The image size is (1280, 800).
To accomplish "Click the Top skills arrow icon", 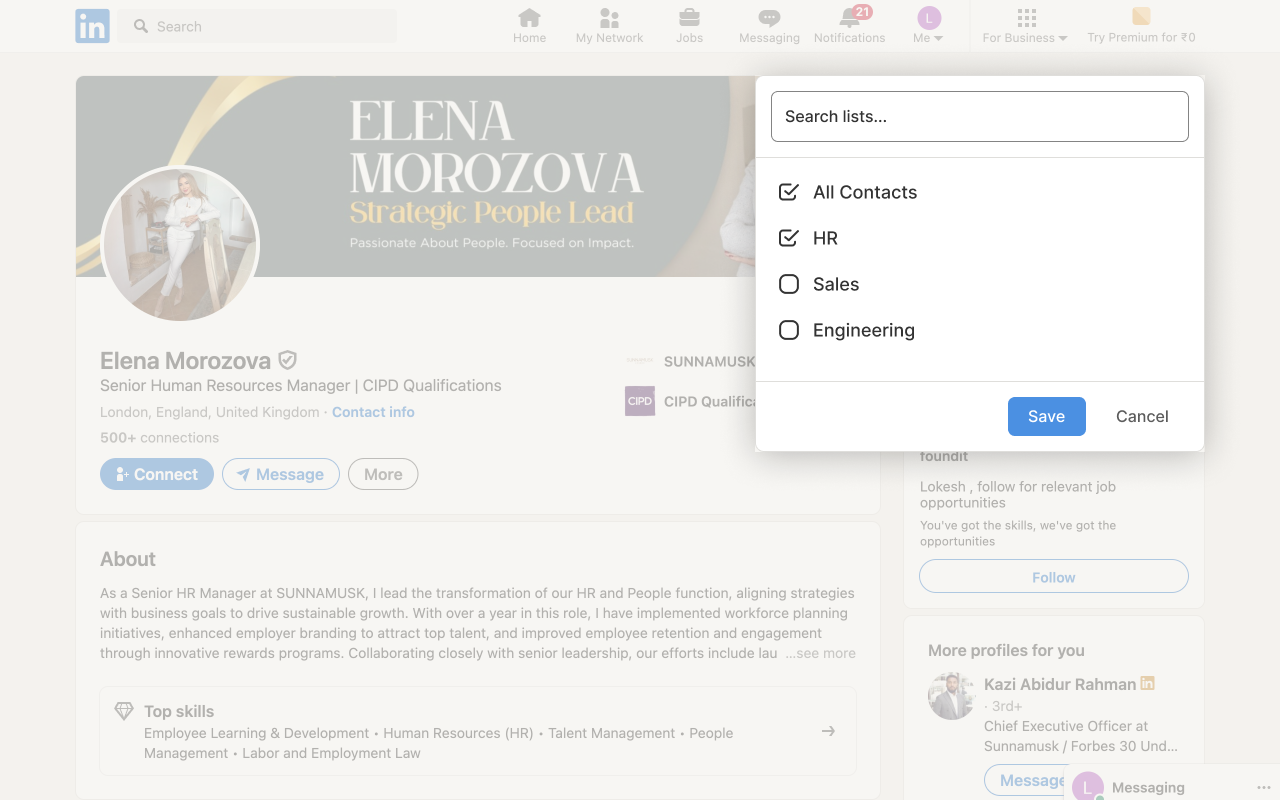I will click(828, 731).
